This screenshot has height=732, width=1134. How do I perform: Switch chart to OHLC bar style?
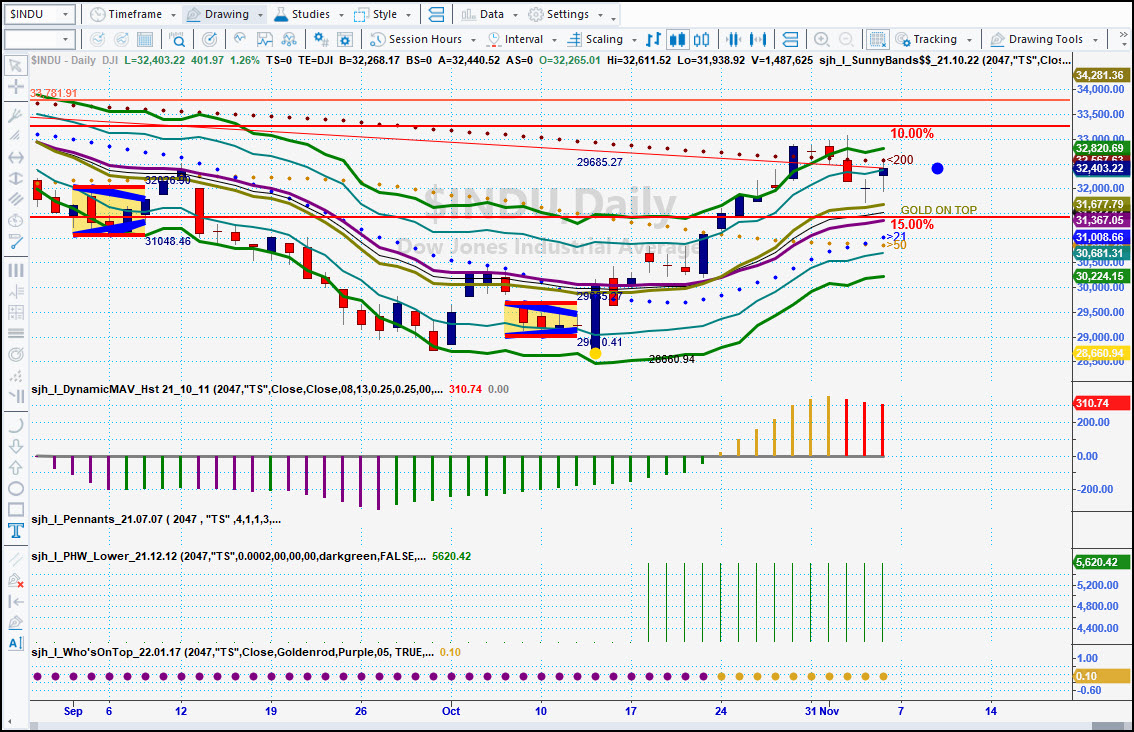[x=653, y=40]
